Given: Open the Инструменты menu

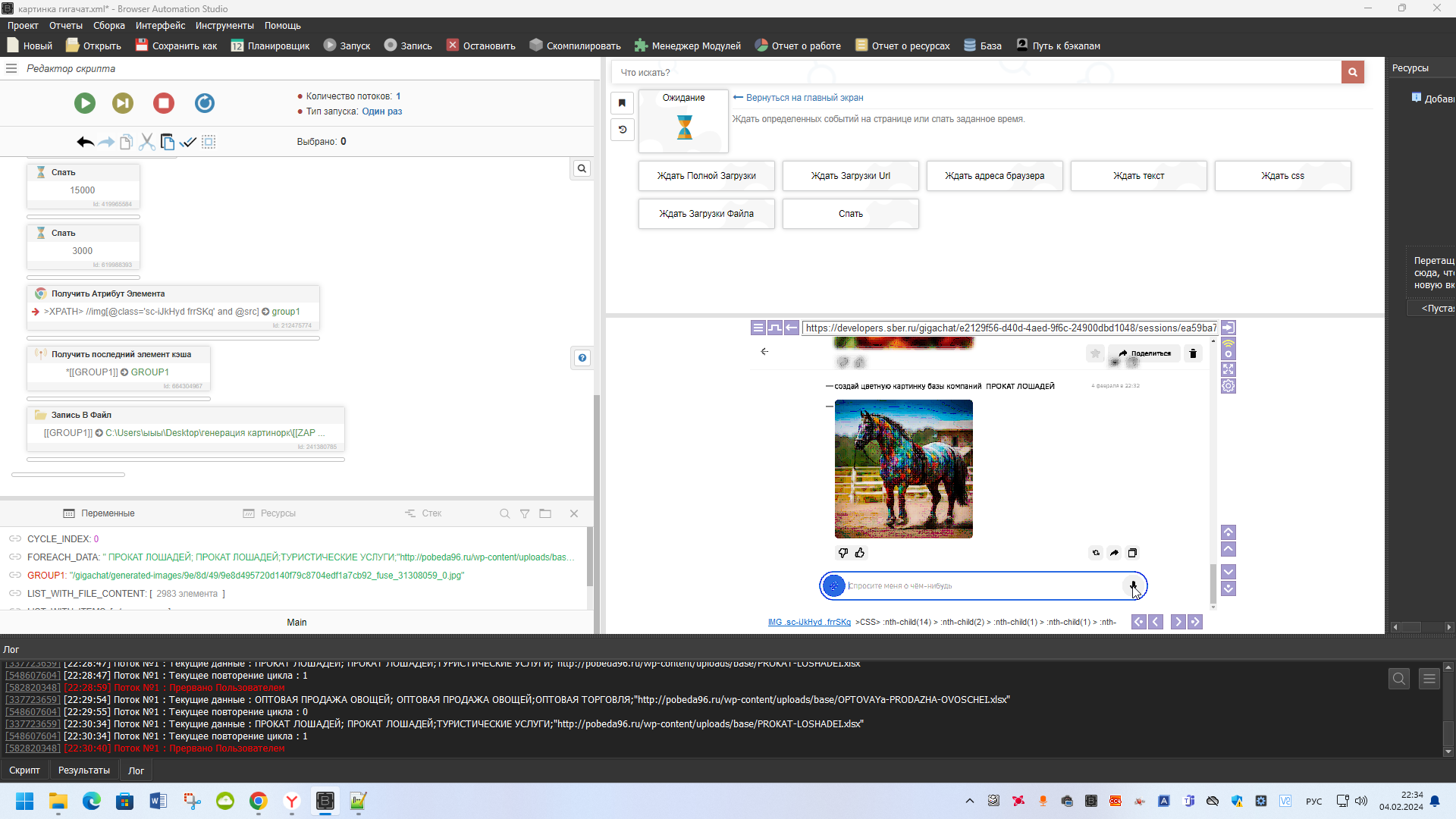Looking at the screenshot, I should (x=224, y=26).
